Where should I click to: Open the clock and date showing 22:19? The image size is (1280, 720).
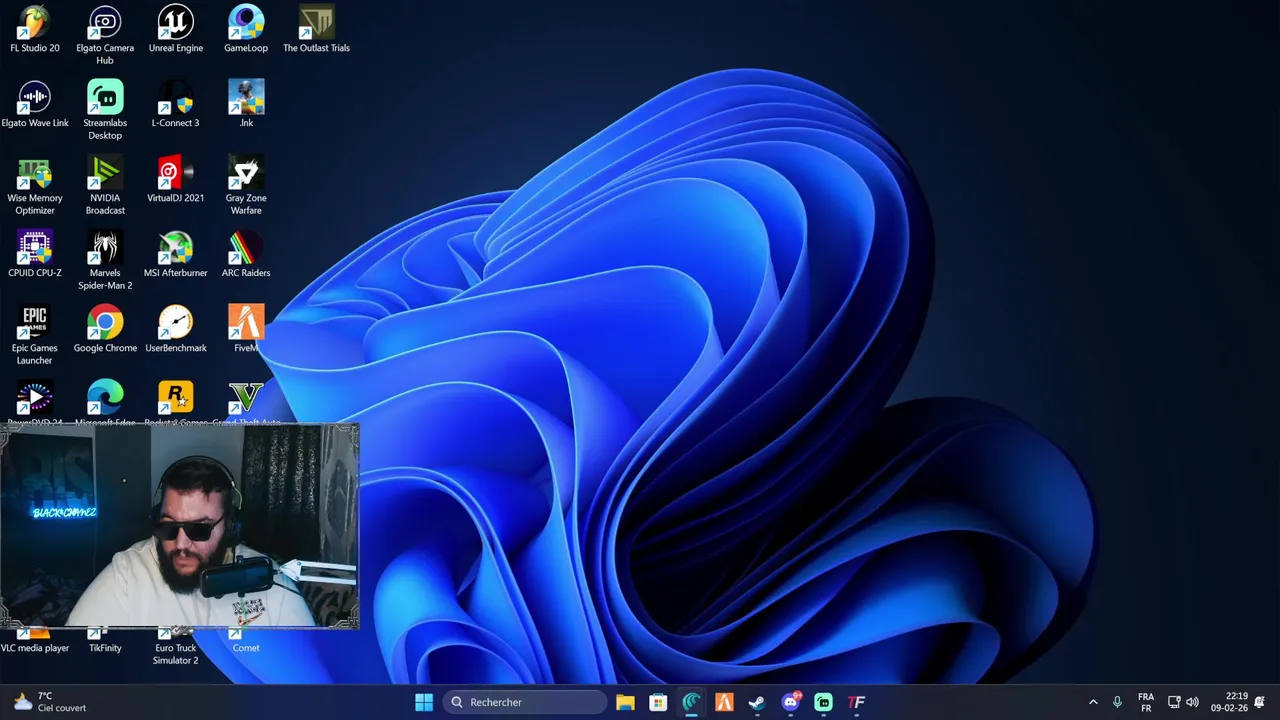[x=1229, y=702]
